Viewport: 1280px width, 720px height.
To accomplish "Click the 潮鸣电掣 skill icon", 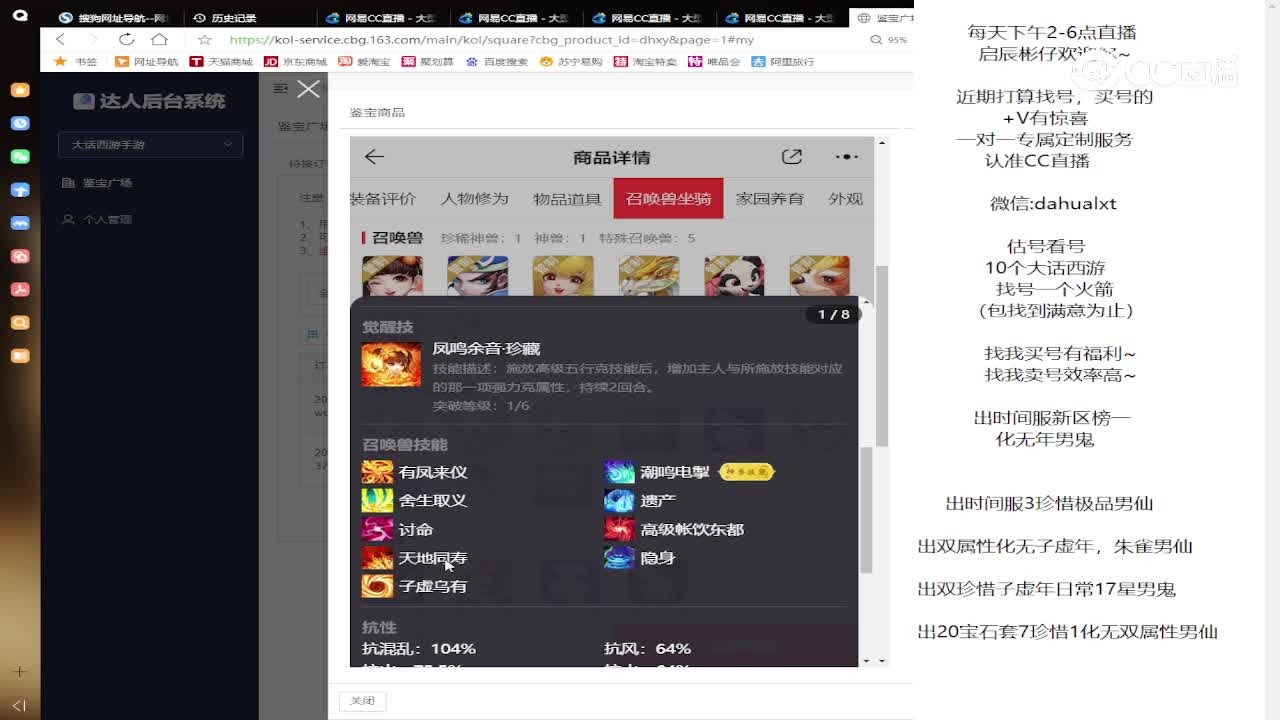I will (619, 472).
